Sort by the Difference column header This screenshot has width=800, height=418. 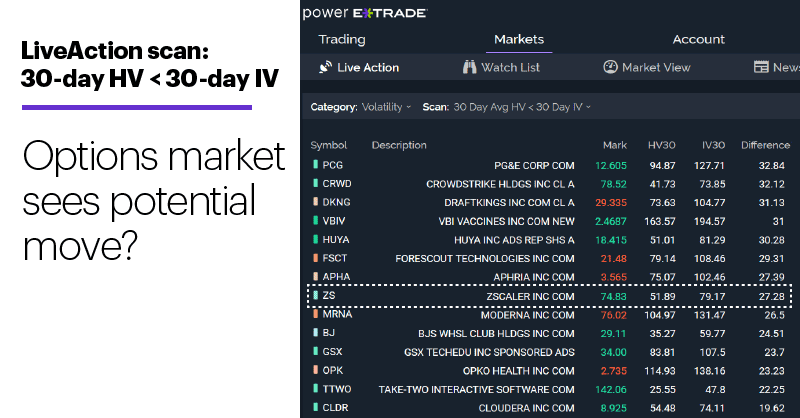click(765, 145)
